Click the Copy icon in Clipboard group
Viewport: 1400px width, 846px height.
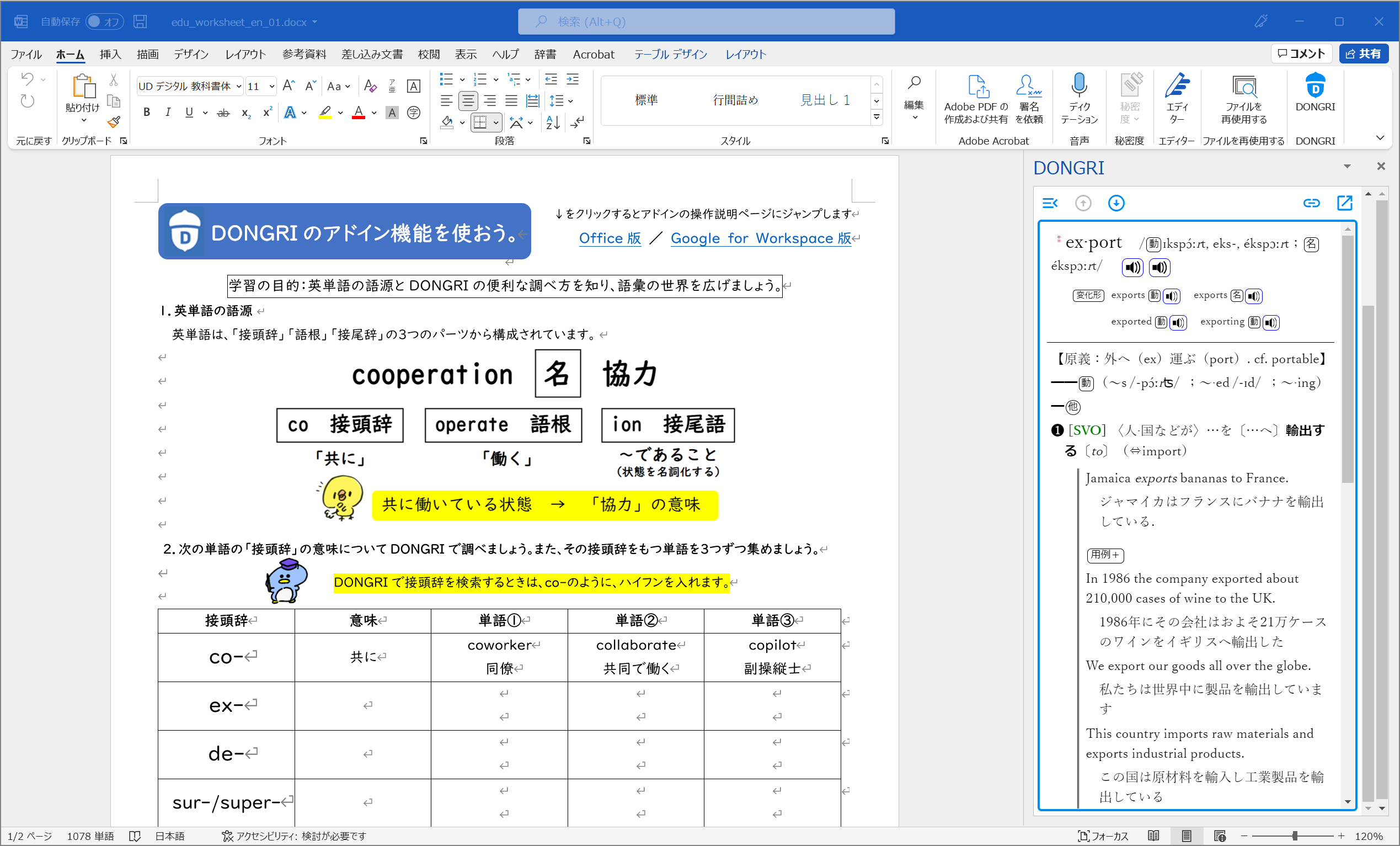pyautogui.click(x=114, y=100)
